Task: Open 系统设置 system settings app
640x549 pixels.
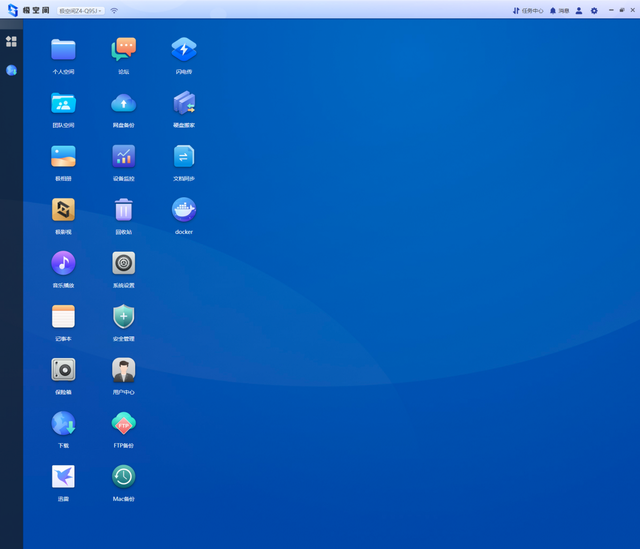Action: 124,263
